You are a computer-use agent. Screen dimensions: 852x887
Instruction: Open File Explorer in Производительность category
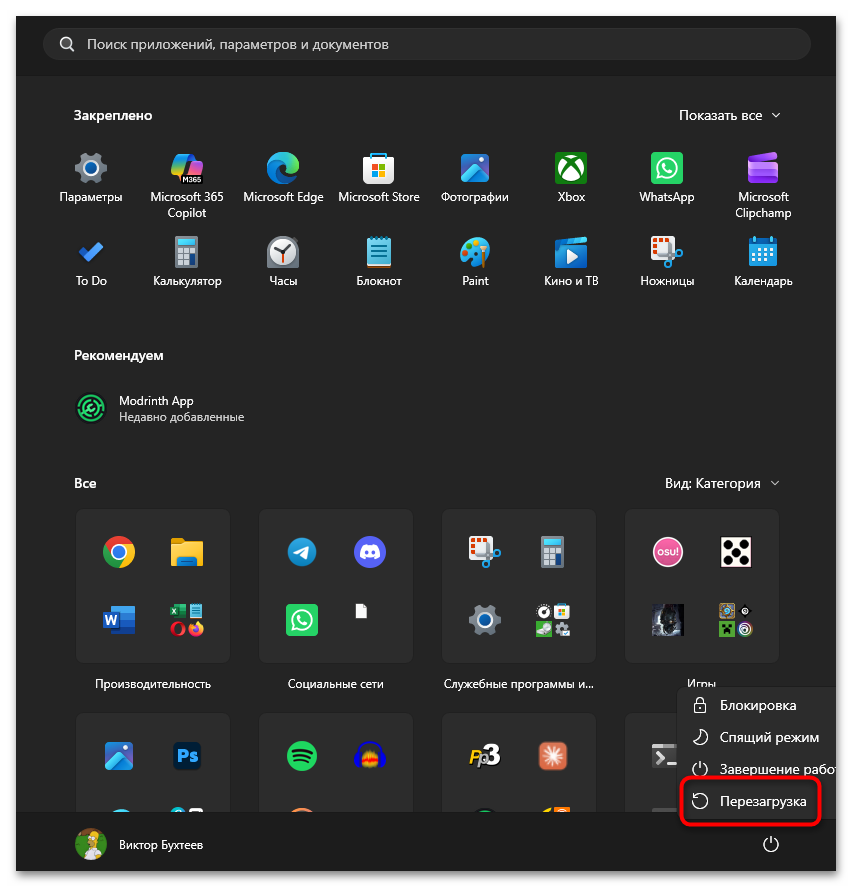click(x=187, y=552)
